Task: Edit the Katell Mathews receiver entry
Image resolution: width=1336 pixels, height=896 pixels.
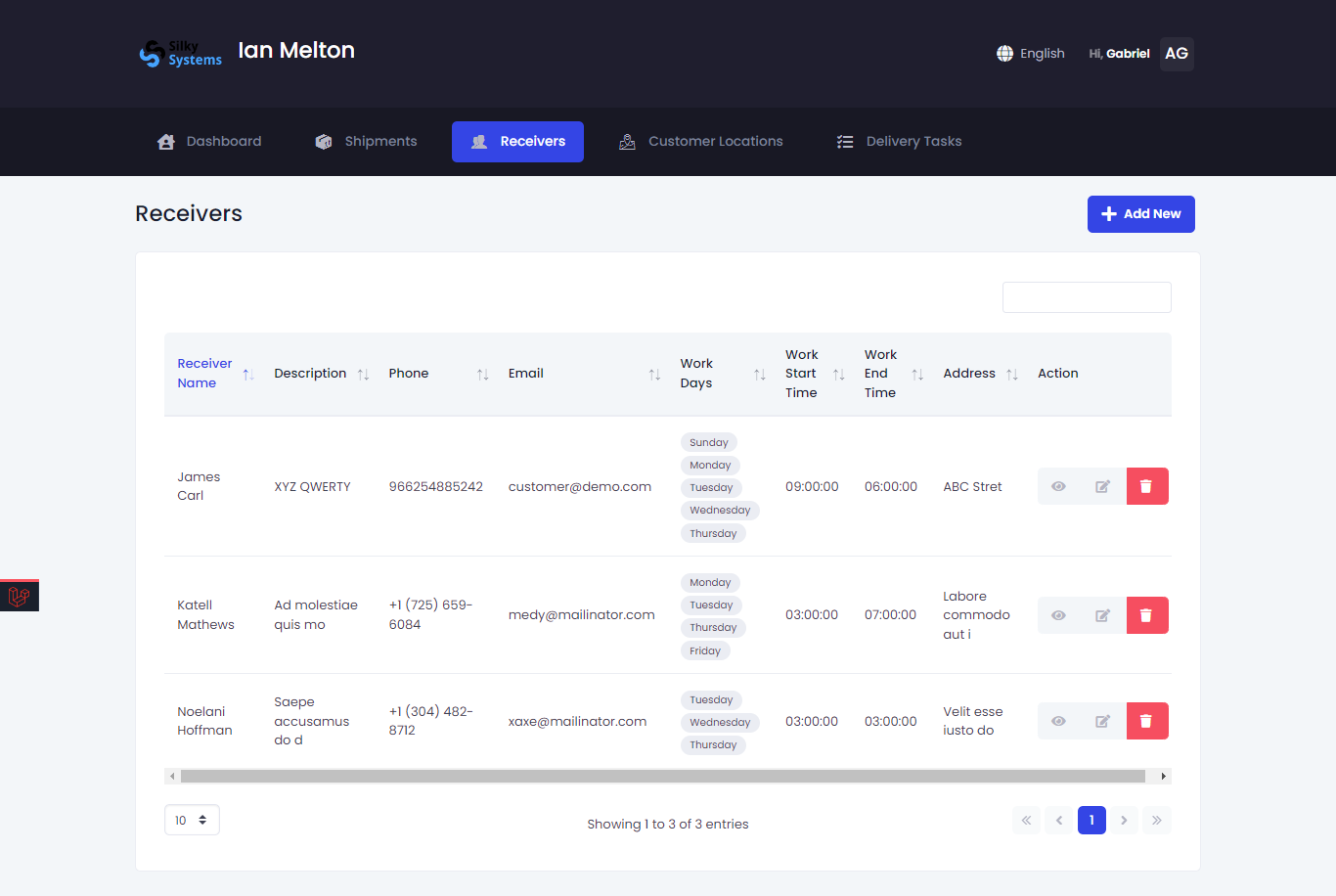Action: [1102, 615]
